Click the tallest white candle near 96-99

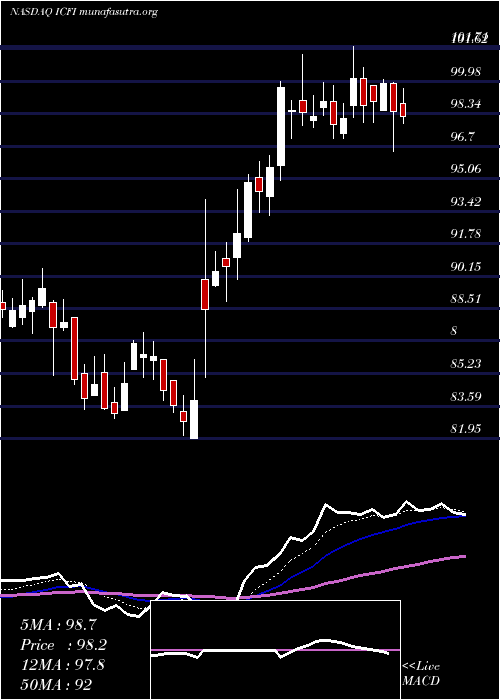point(281,126)
